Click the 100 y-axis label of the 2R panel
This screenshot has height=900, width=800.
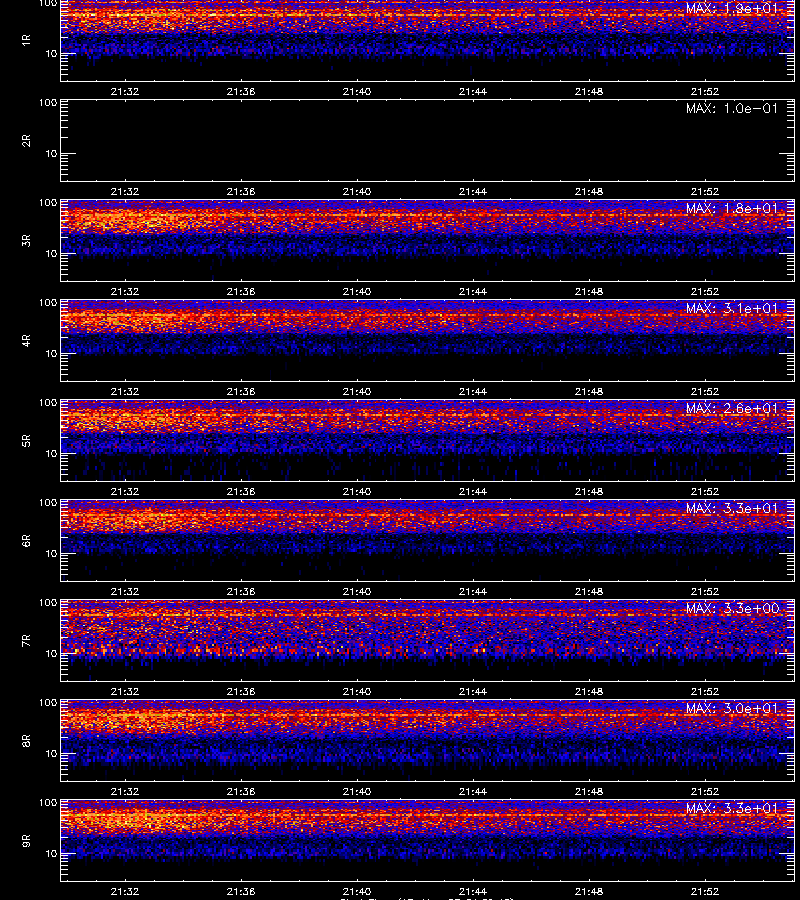(x=48, y=103)
